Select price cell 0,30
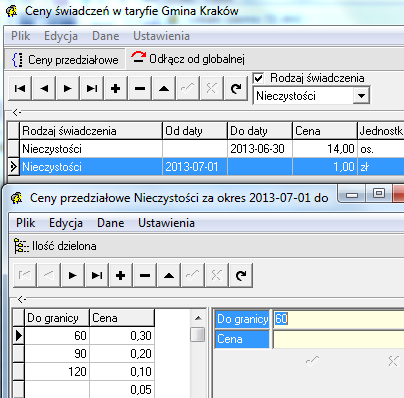The width and height of the screenshot is (404, 398). pos(122,335)
